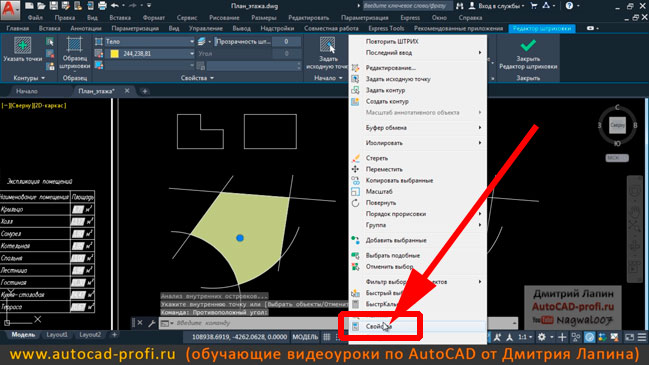Click the search binoculars icon
This screenshot has width=649, height=365.
tap(459, 6)
